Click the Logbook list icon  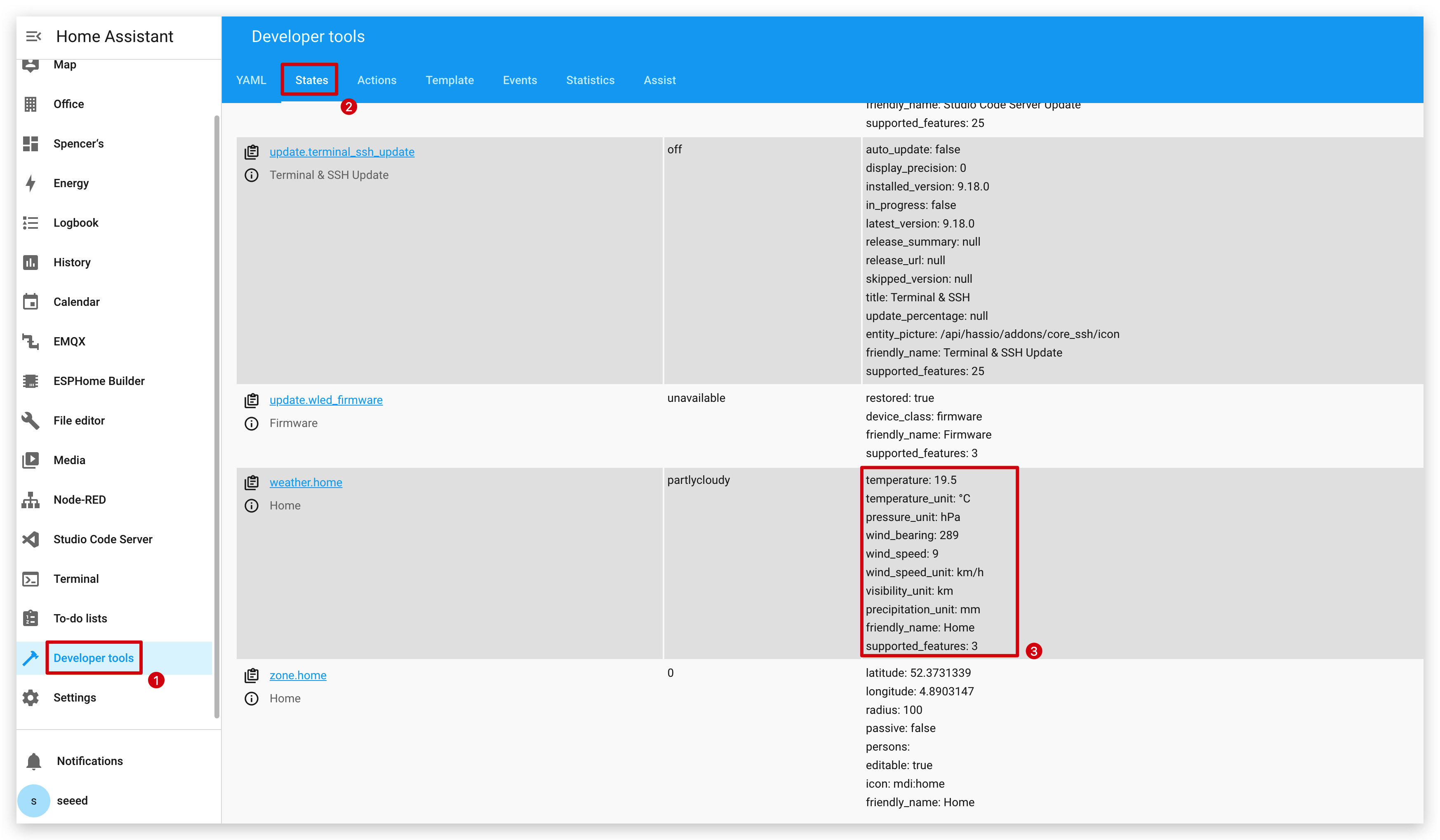pos(30,223)
